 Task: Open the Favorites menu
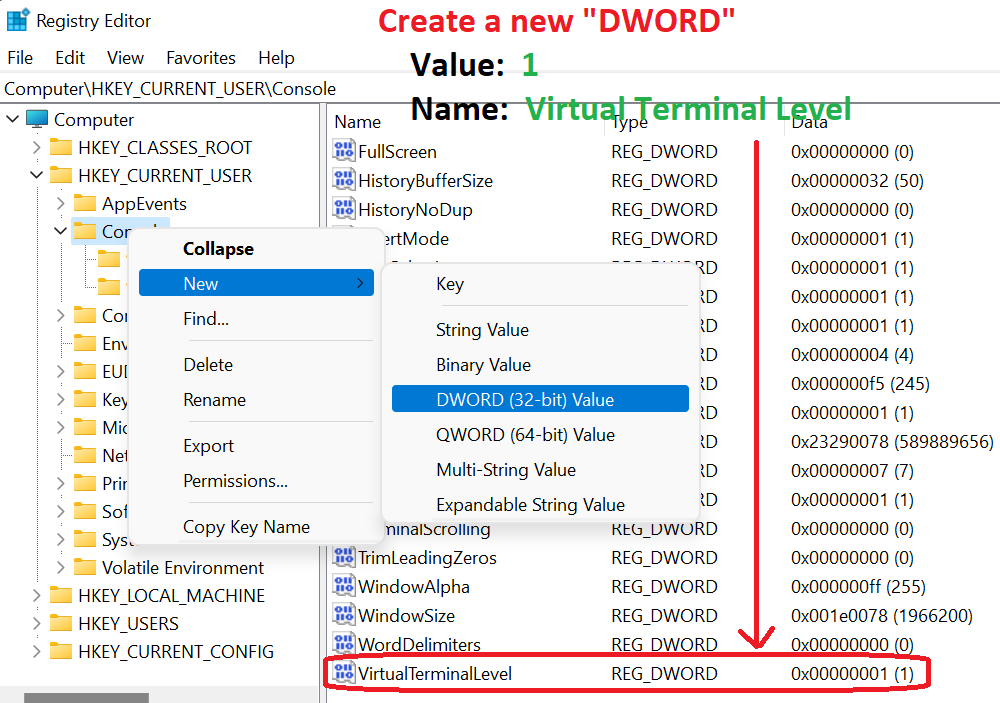201,58
